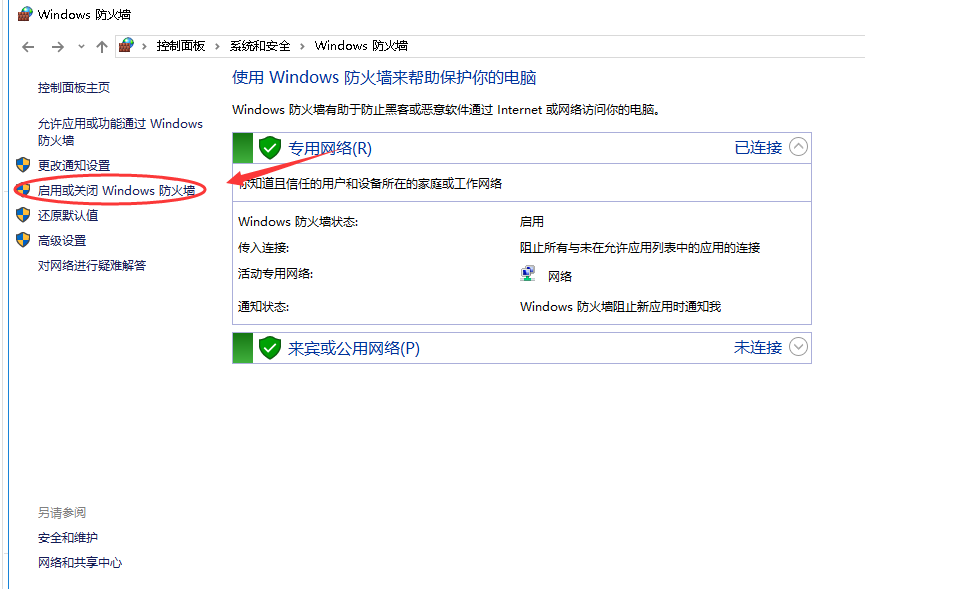Go up one level with up arrow
The image size is (960, 589).
tap(102, 47)
